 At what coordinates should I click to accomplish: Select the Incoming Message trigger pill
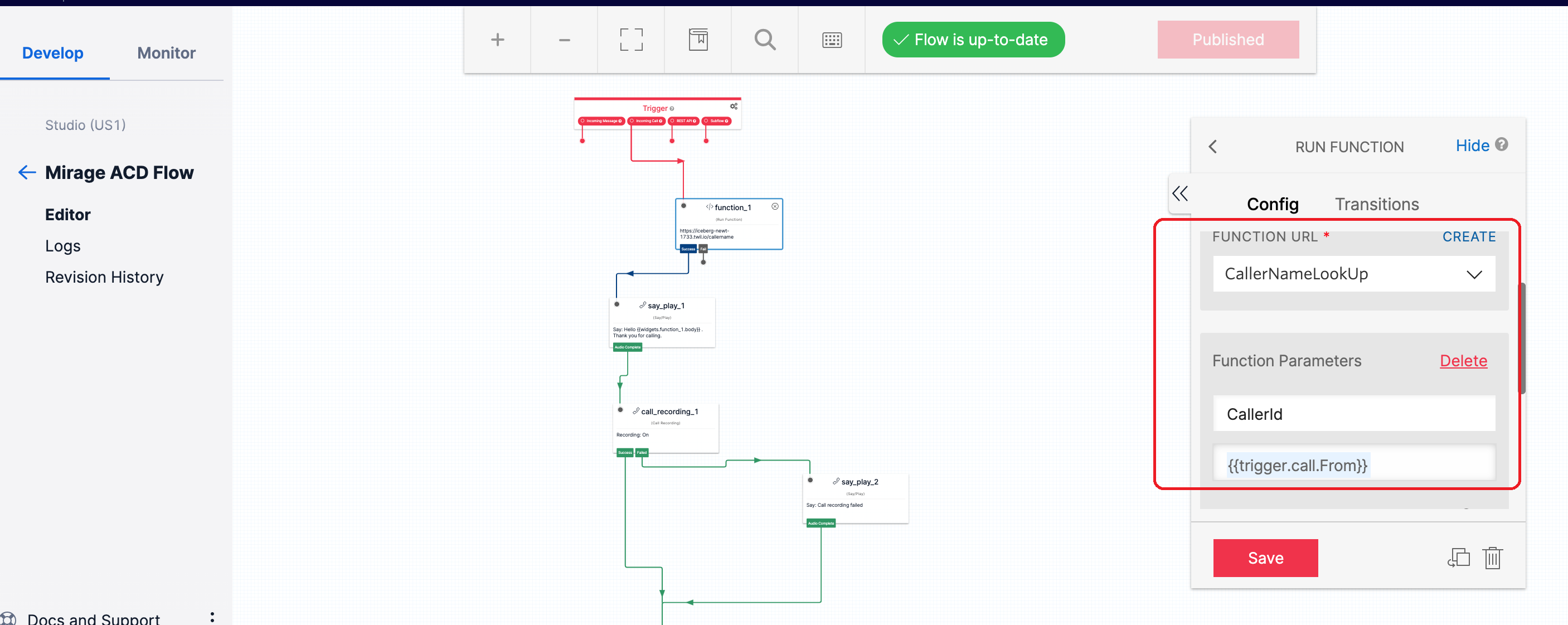pyautogui.click(x=601, y=120)
